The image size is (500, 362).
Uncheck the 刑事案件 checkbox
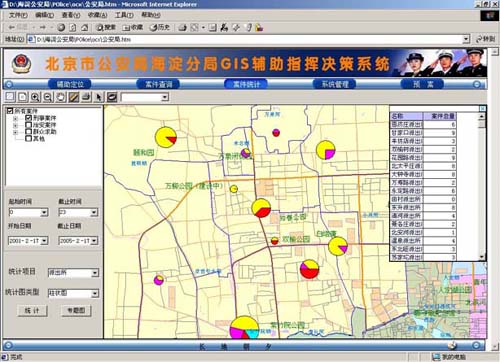point(28,118)
